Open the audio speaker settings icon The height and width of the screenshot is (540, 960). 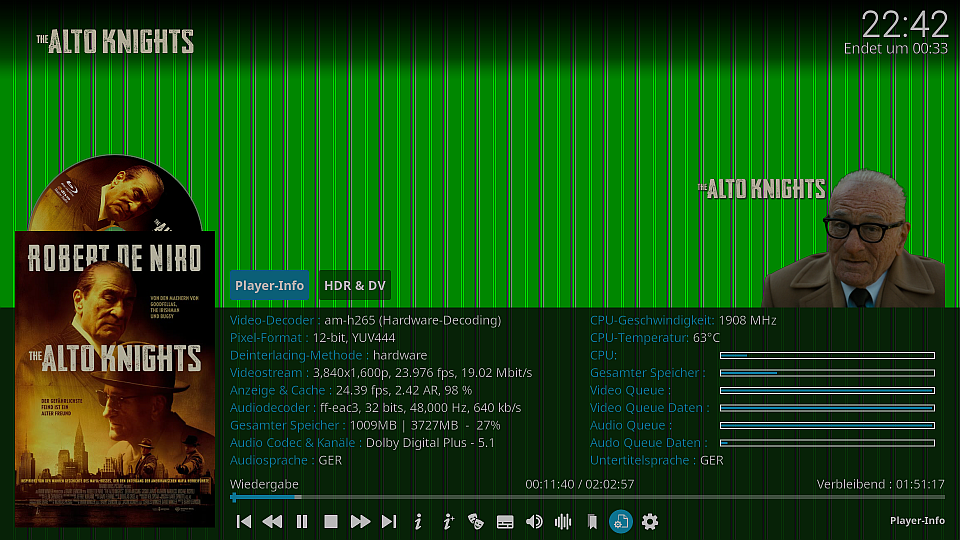[534, 522]
